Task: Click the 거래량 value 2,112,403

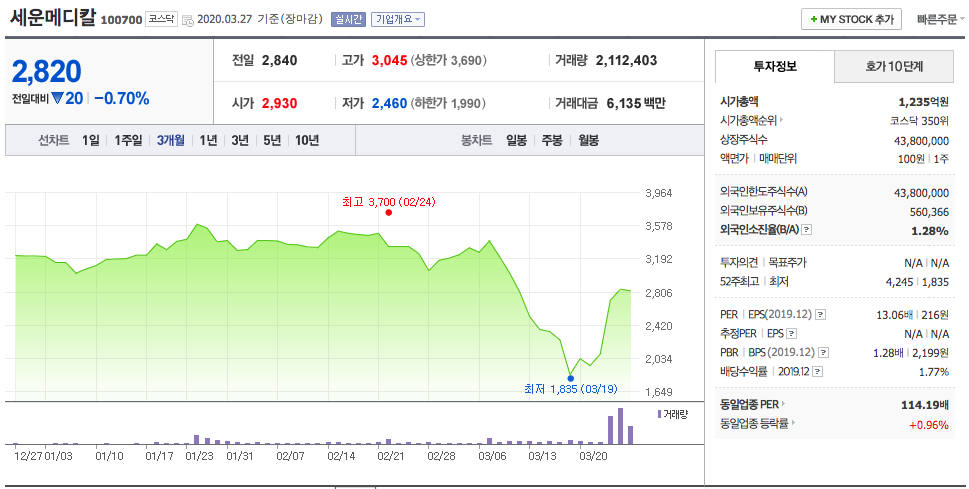Action: tap(626, 61)
